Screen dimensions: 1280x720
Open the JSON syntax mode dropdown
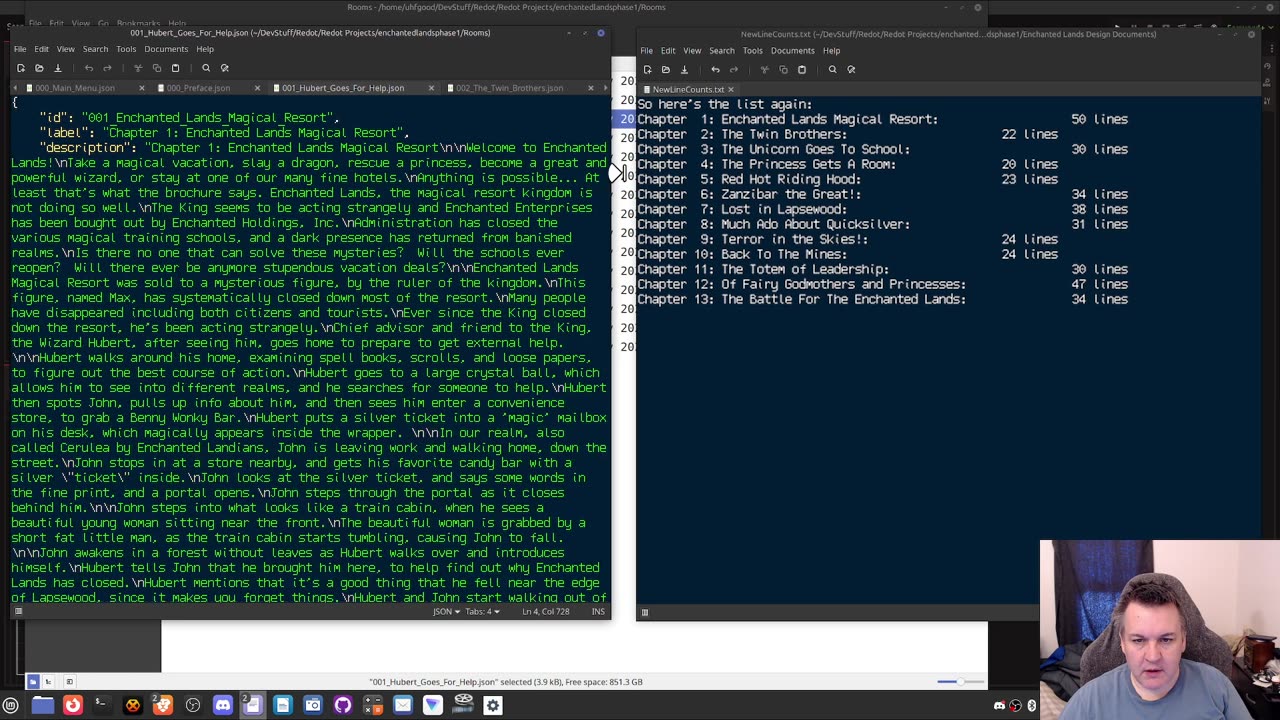[x=446, y=611]
